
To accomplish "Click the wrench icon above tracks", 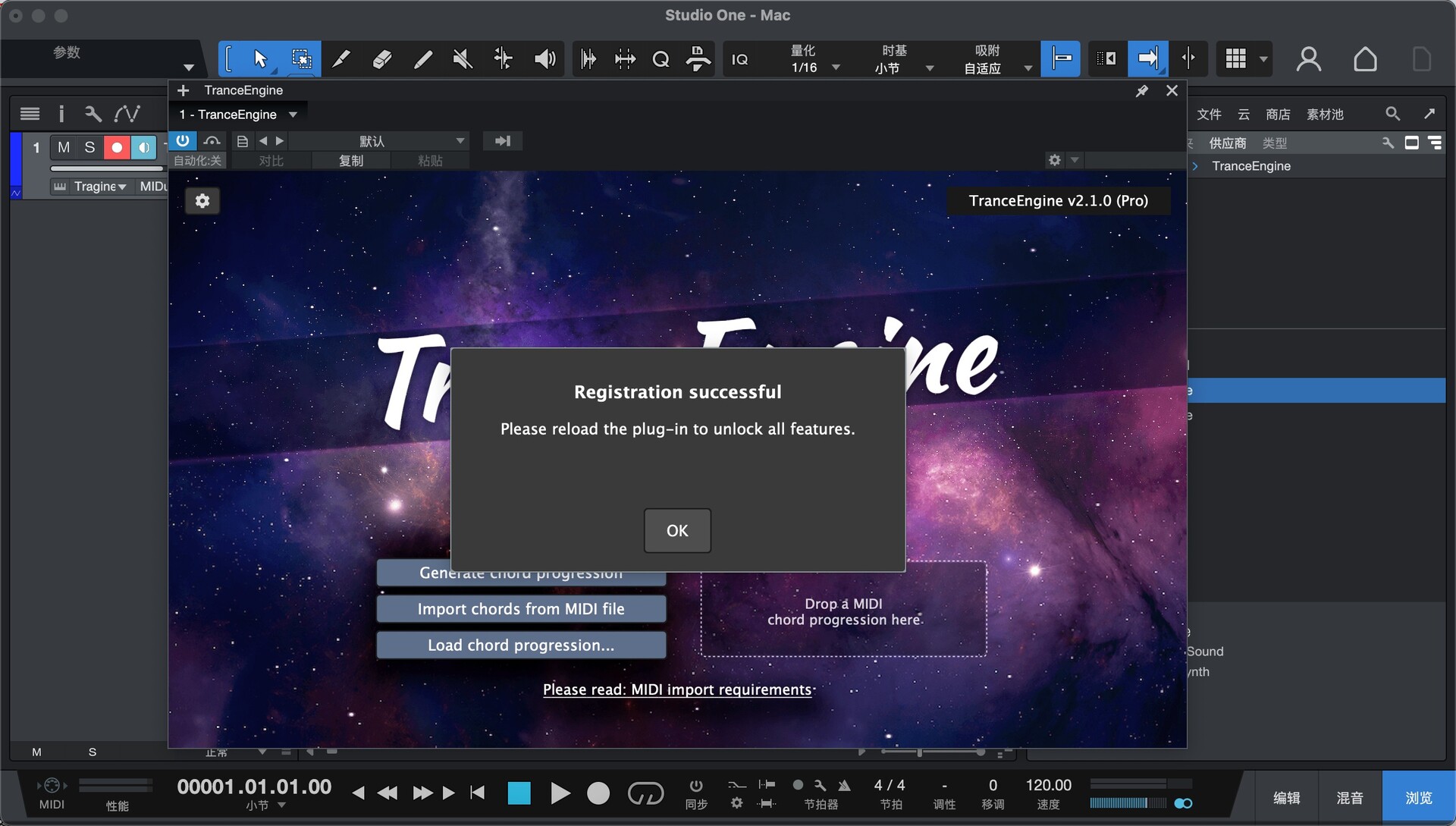I will 93,114.
